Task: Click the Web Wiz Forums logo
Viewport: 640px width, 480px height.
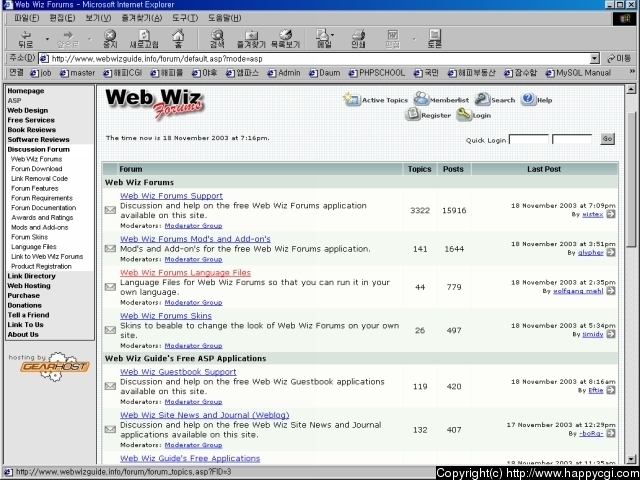Action: coord(154,104)
